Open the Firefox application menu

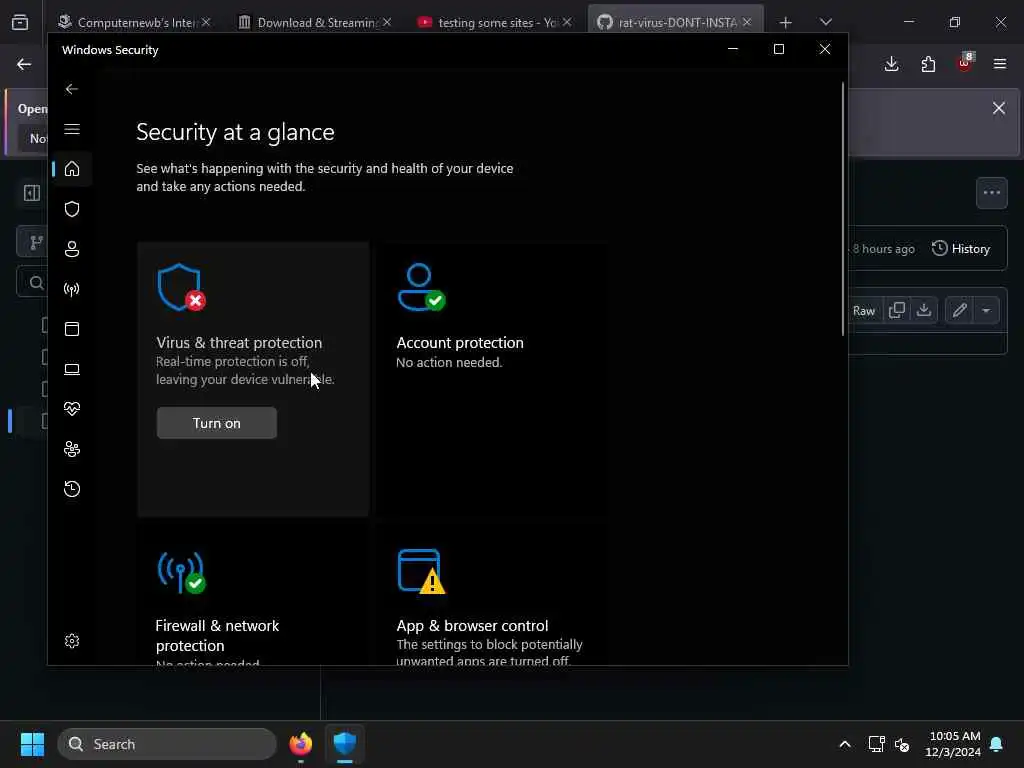1000,64
